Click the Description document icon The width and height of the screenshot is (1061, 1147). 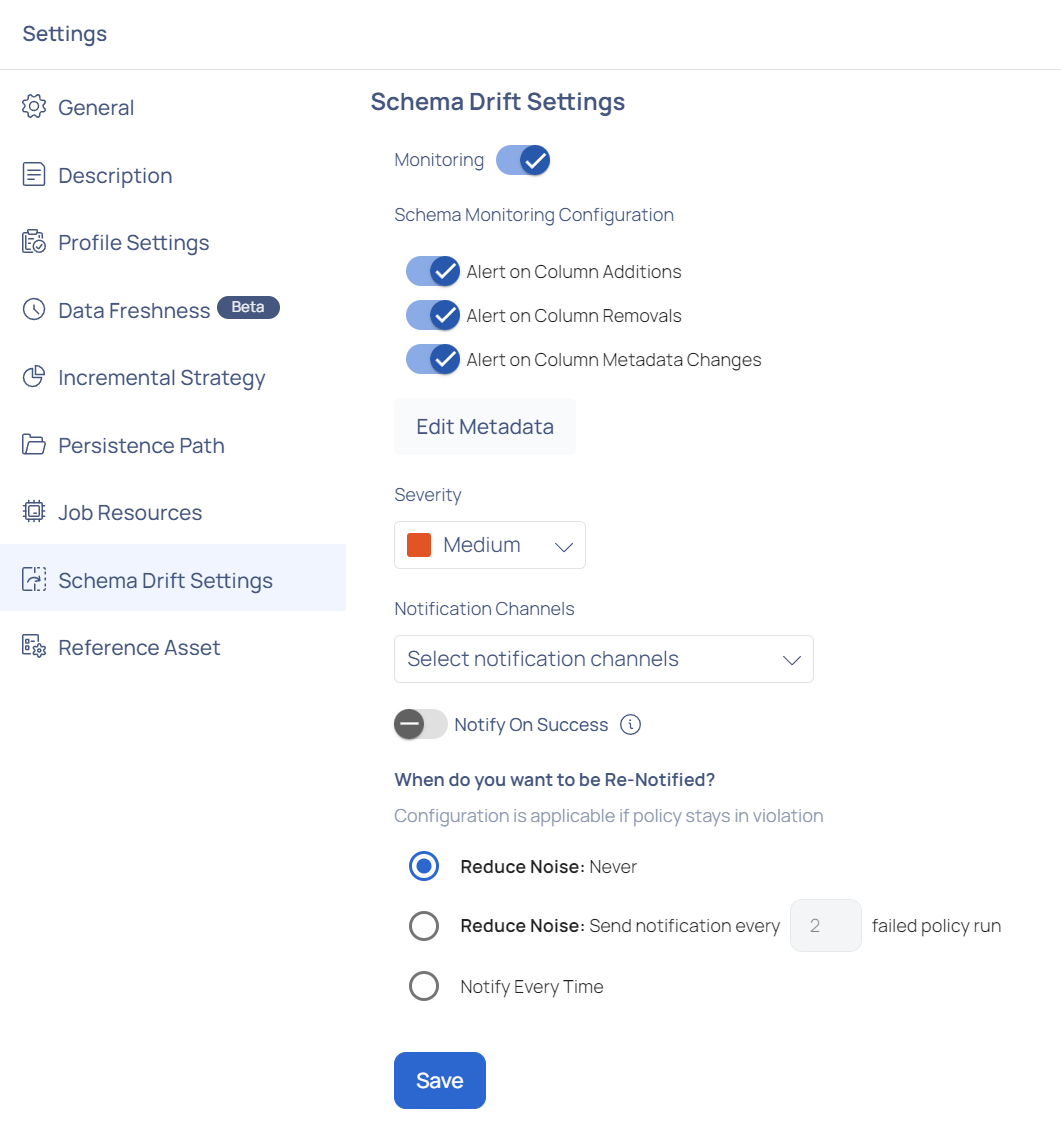[x=34, y=175]
